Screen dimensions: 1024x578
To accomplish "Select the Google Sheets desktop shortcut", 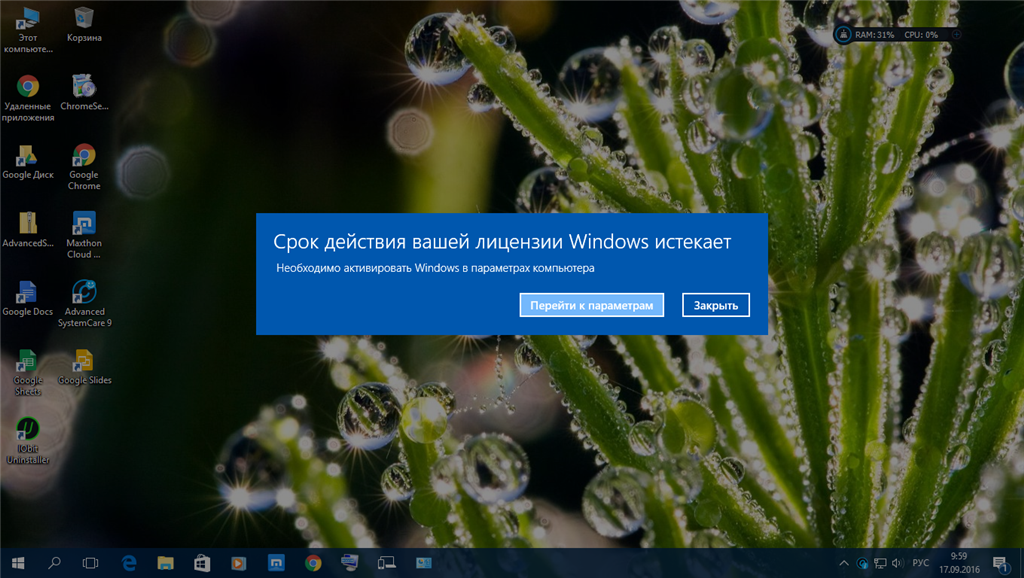I will coord(27,372).
